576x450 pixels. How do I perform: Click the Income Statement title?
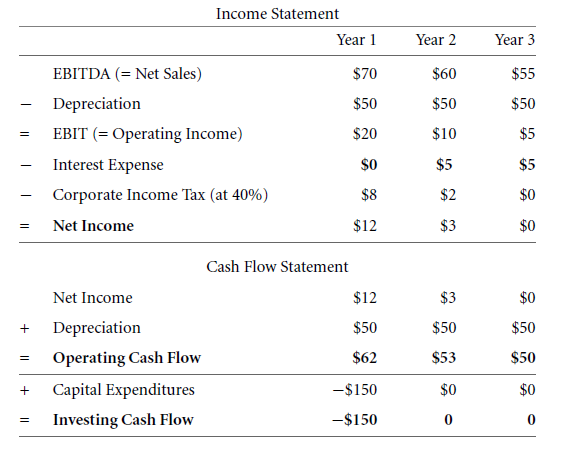[x=277, y=14]
